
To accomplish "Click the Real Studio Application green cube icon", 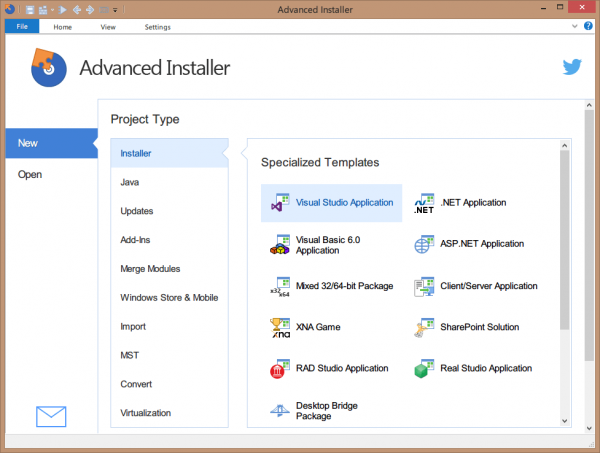I will [424, 369].
